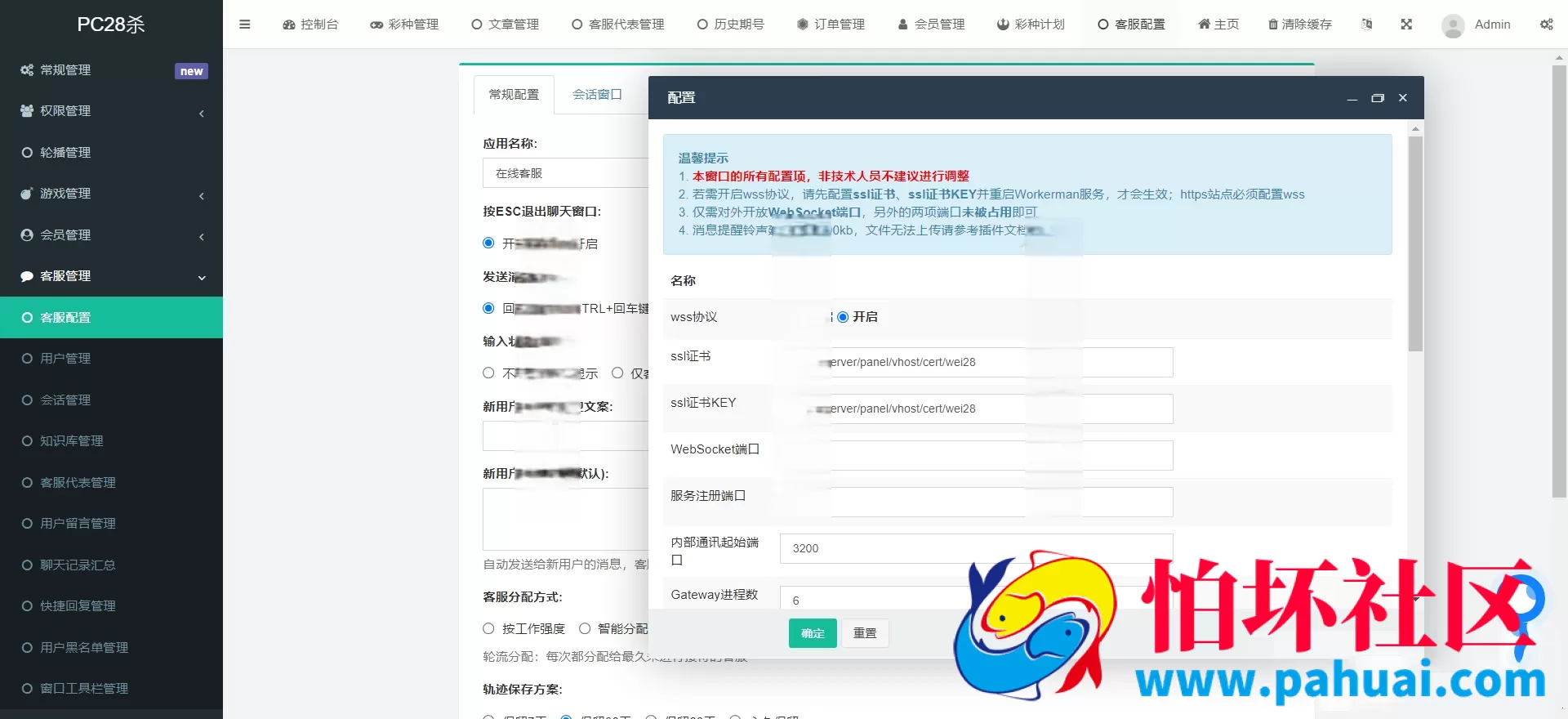Expand sidebar 会员管理 chevron

coord(202,236)
